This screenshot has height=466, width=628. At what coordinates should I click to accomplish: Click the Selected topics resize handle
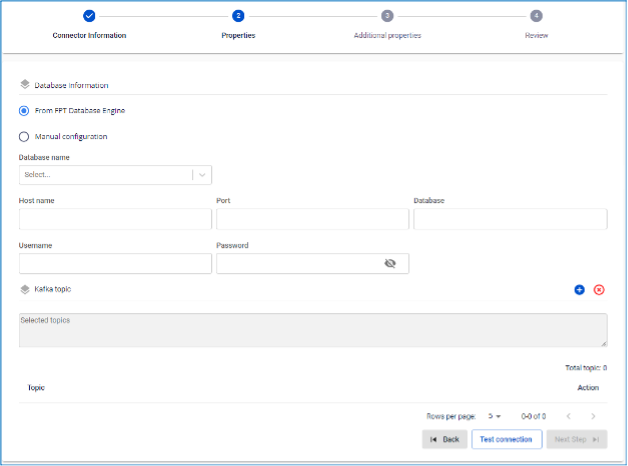[x=604, y=343]
